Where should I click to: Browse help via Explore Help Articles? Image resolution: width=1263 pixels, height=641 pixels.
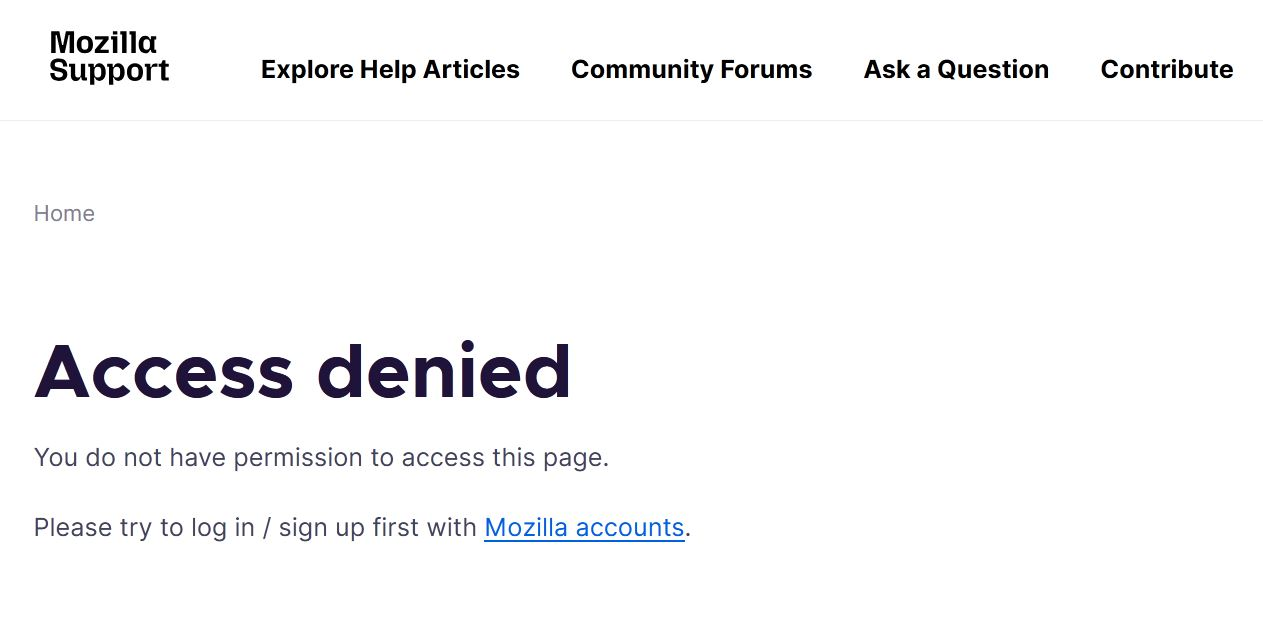[390, 69]
